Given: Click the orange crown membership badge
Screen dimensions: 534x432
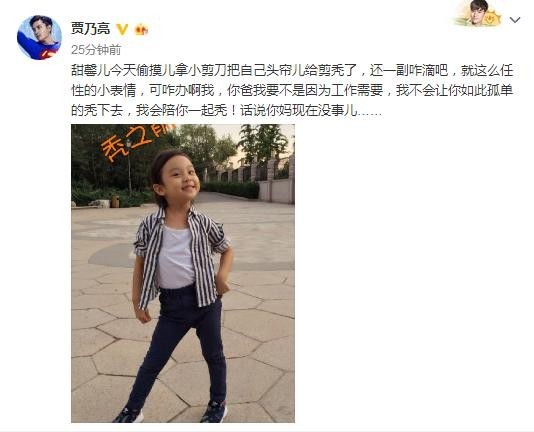Looking at the screenshot, I should (141, 30).
